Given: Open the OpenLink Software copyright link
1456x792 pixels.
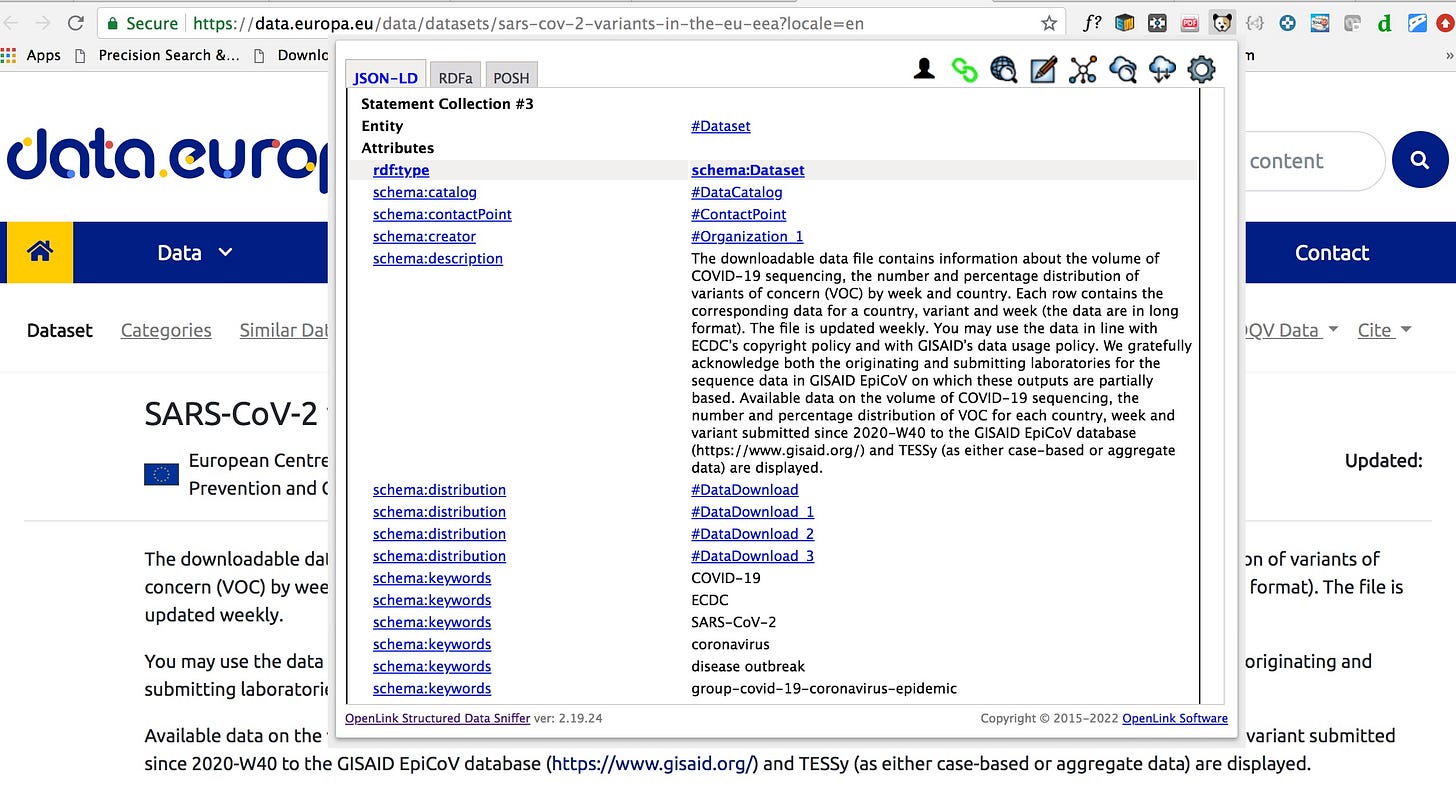Looking at the screenshot, I should pyautogui.click(x=1174, y=718).
